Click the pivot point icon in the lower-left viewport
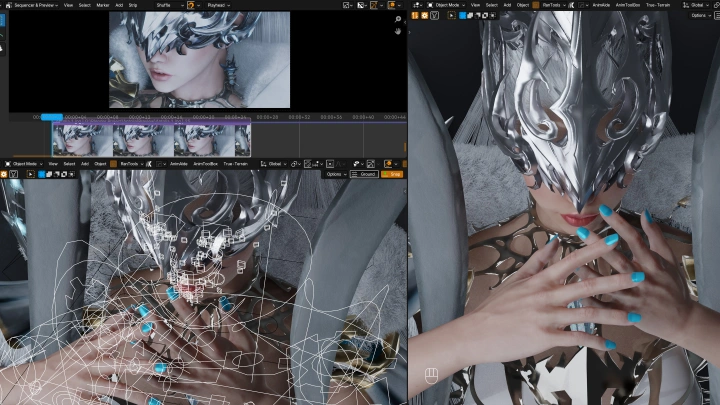Viewport: 720px width, 405px height. coord(295,164)
